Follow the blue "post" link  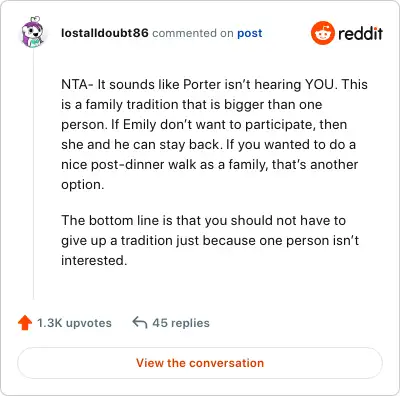(250, 33)
